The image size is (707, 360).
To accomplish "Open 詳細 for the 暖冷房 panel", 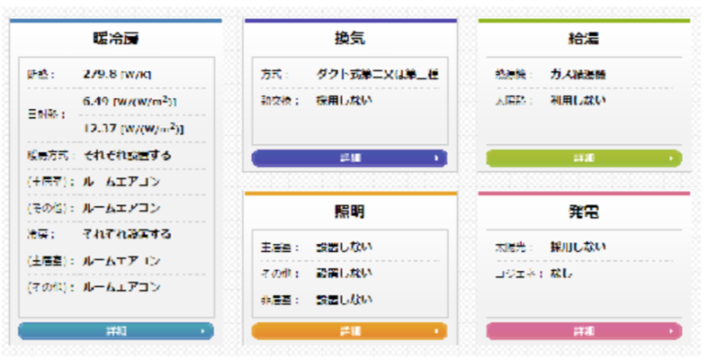I will [116, 331].
